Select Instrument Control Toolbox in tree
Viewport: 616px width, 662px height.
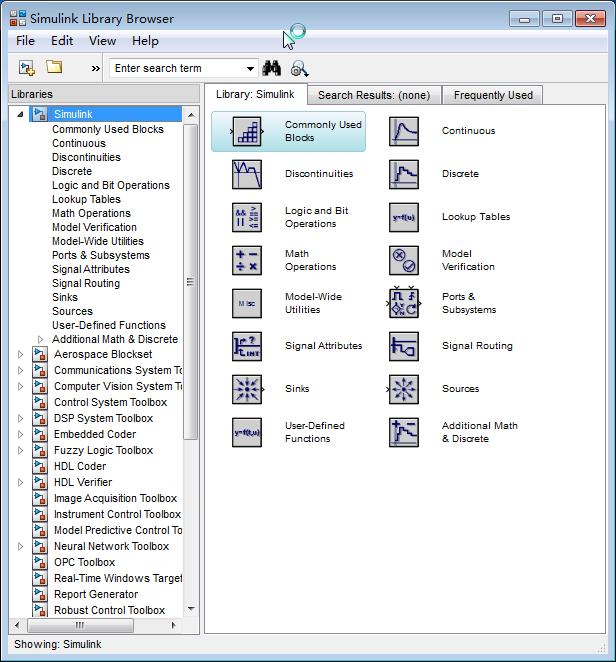pos(117,514)
